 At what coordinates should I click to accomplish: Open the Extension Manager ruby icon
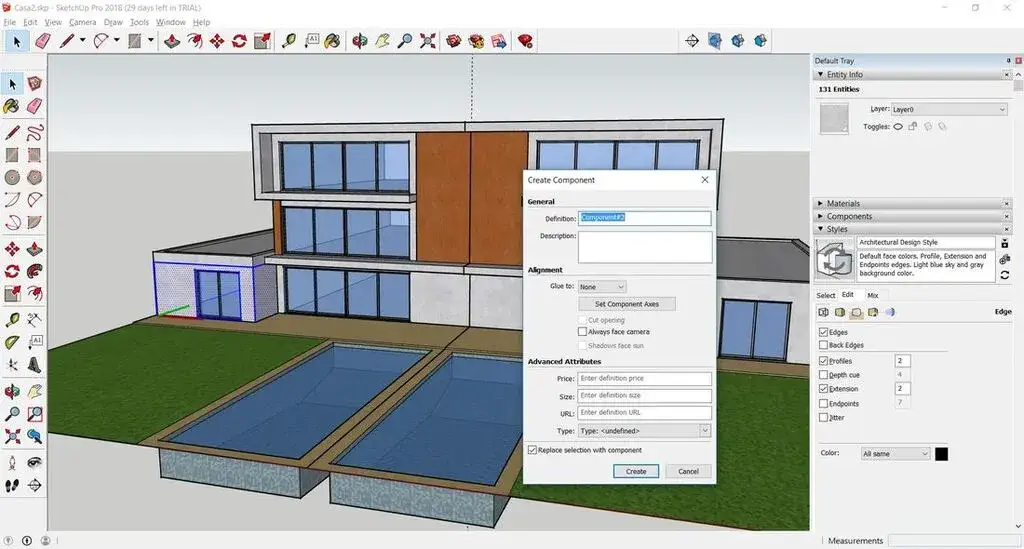[525, 41]
